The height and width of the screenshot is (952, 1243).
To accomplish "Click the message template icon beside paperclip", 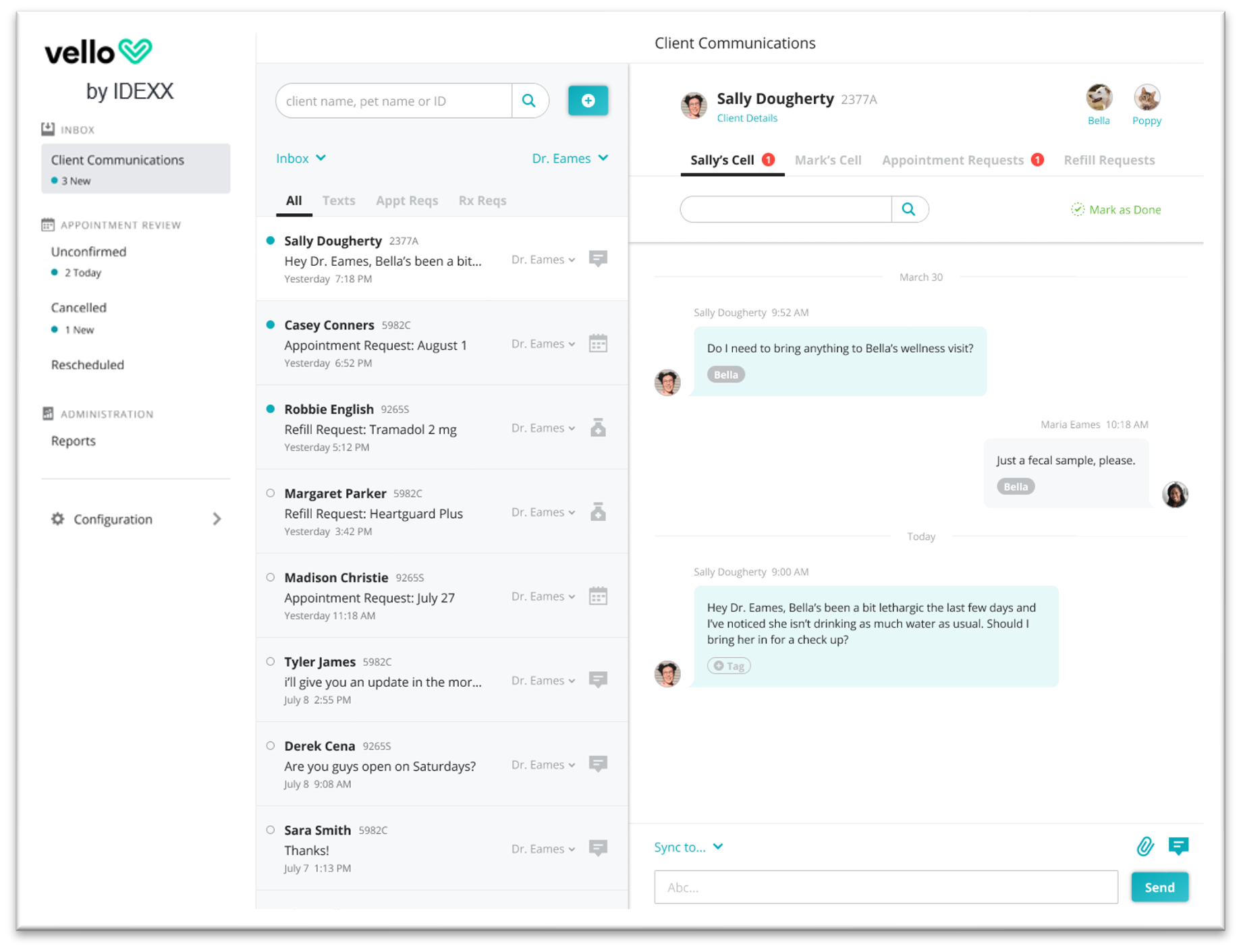I will click(1178, 846).
